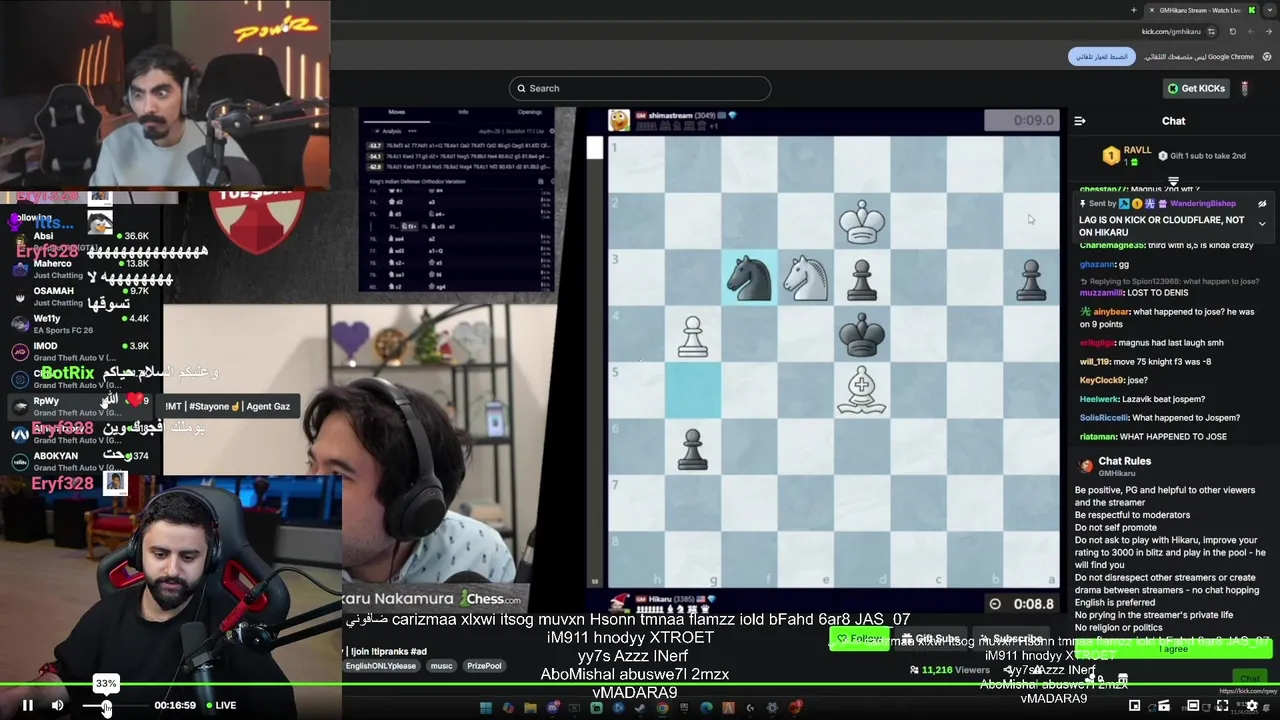This screenshot has width=1280, height=720.
Task: Click the bottom 0:08.8 player clock
Action: [1021, 603]
